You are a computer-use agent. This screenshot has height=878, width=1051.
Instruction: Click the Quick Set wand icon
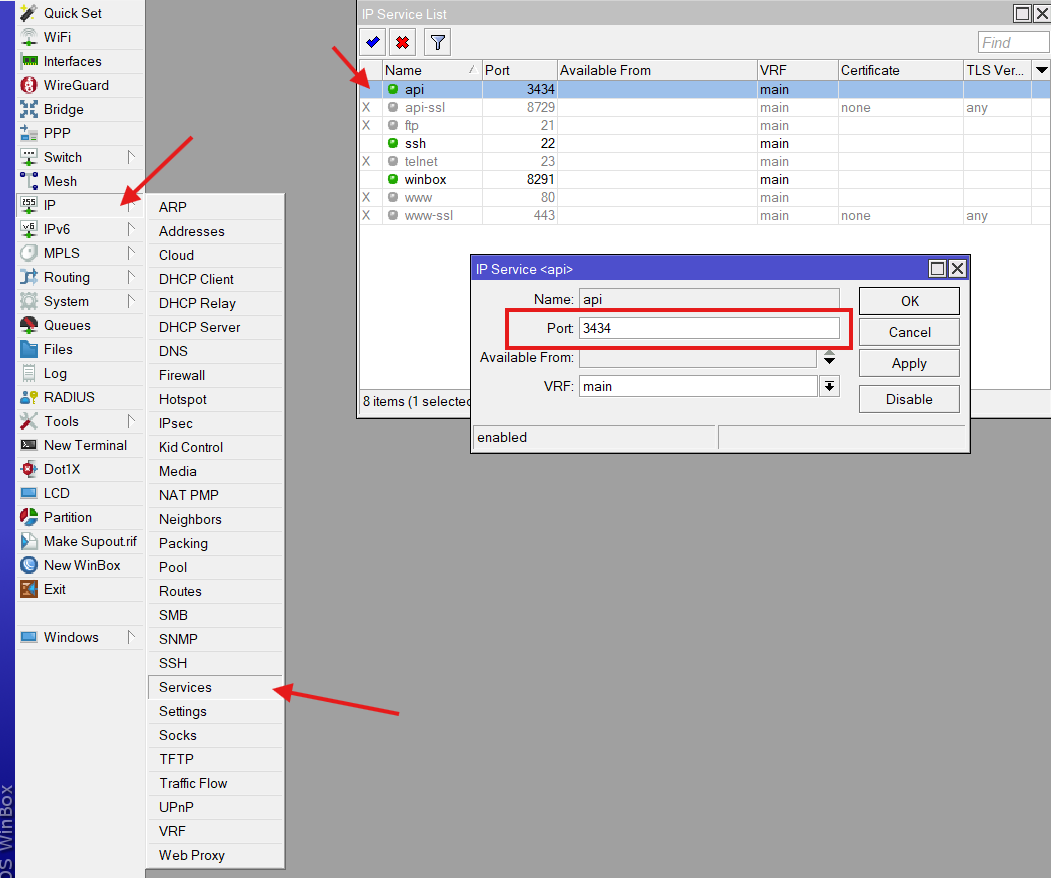point(29,13)
